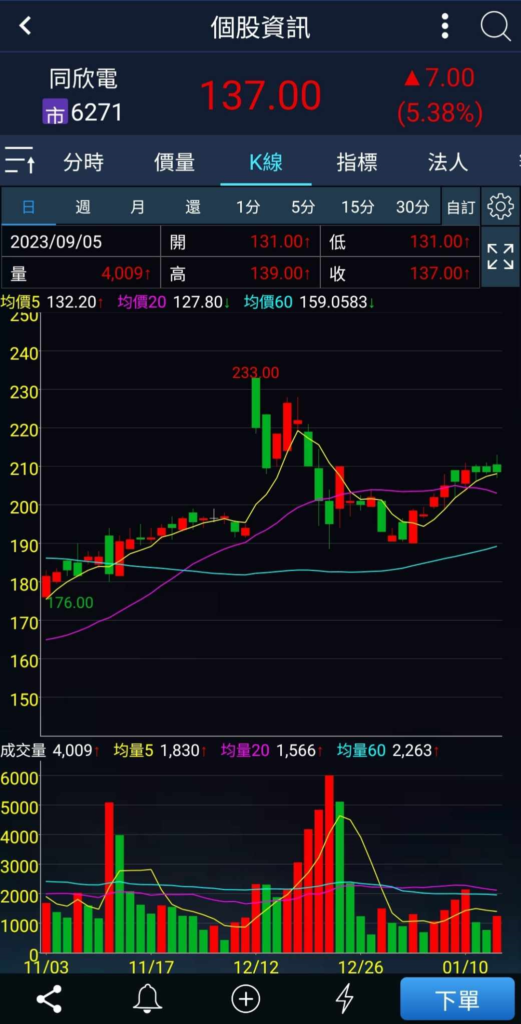Tap the 233.00 high candlestick
The image size is (521, 1024).
[256, 403]
